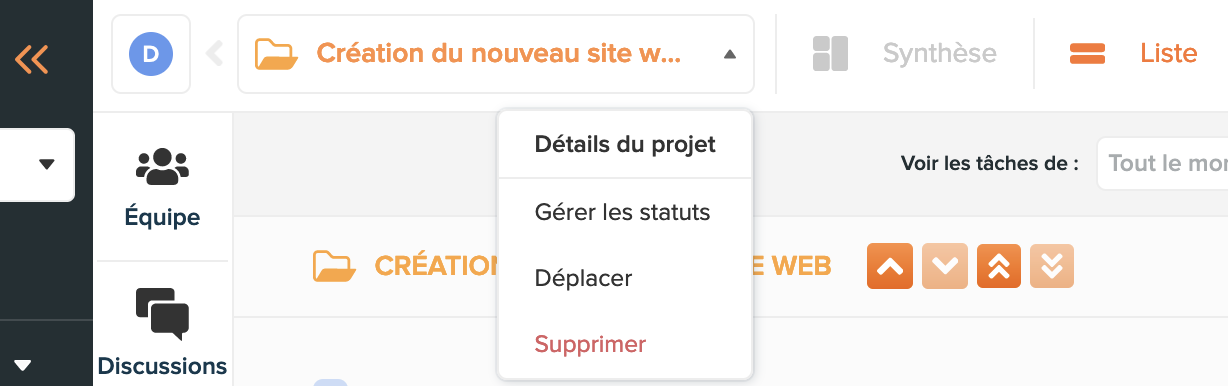Expand the left sidebar dropdown box

coord(37,164)
